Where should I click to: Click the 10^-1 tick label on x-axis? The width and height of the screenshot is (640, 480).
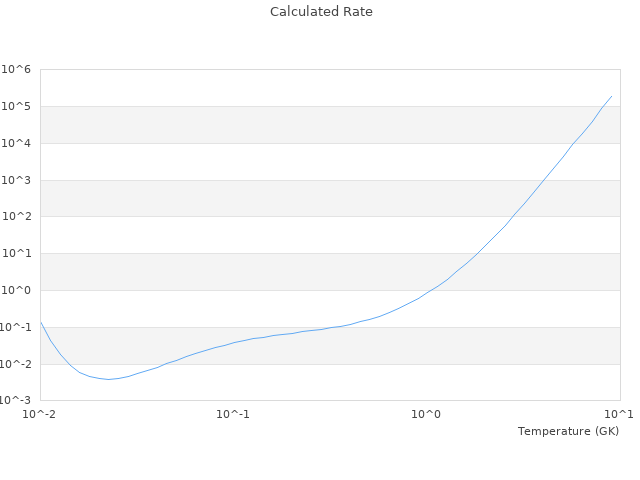point(233,414)
